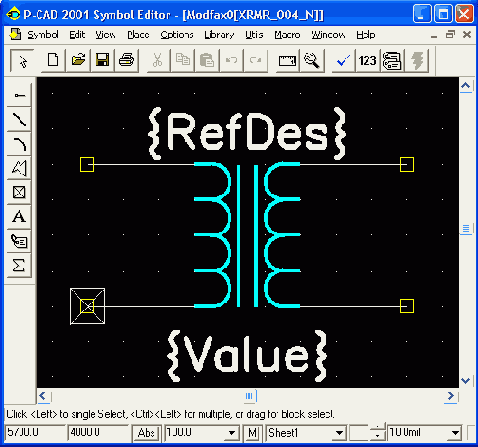This screenshot has height=447, width=478.
Task: Select the top-right yellow pin square
Action: [407, 164]
